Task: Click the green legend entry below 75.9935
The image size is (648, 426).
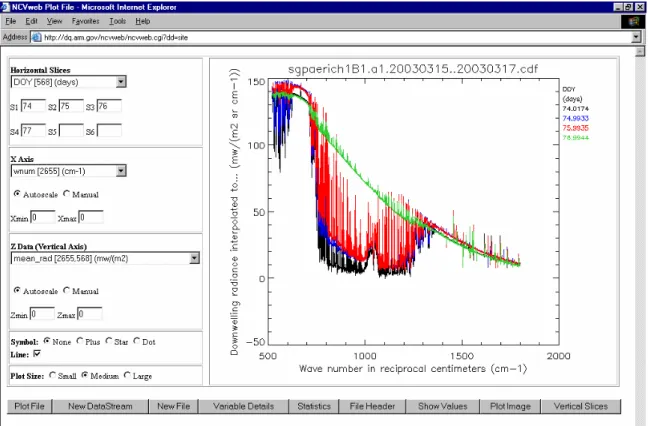Action: click(x=575, y=138)
